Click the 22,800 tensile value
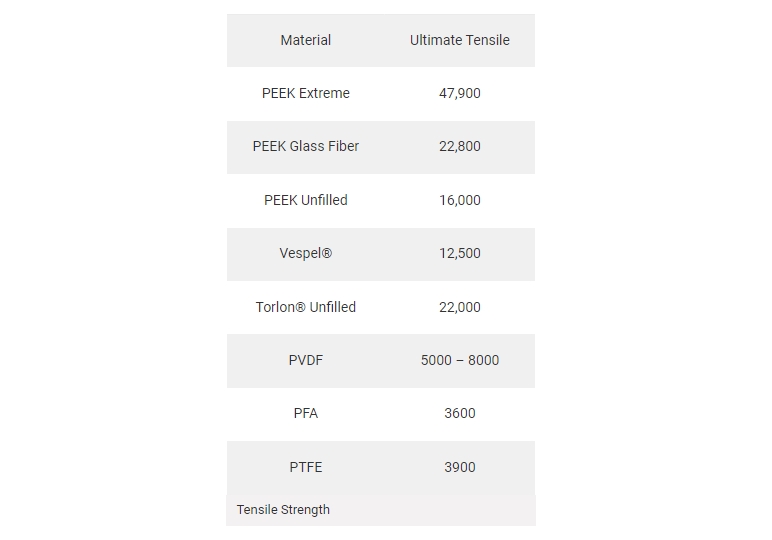This screenshot has height=540, width=772. click(459, 146)
